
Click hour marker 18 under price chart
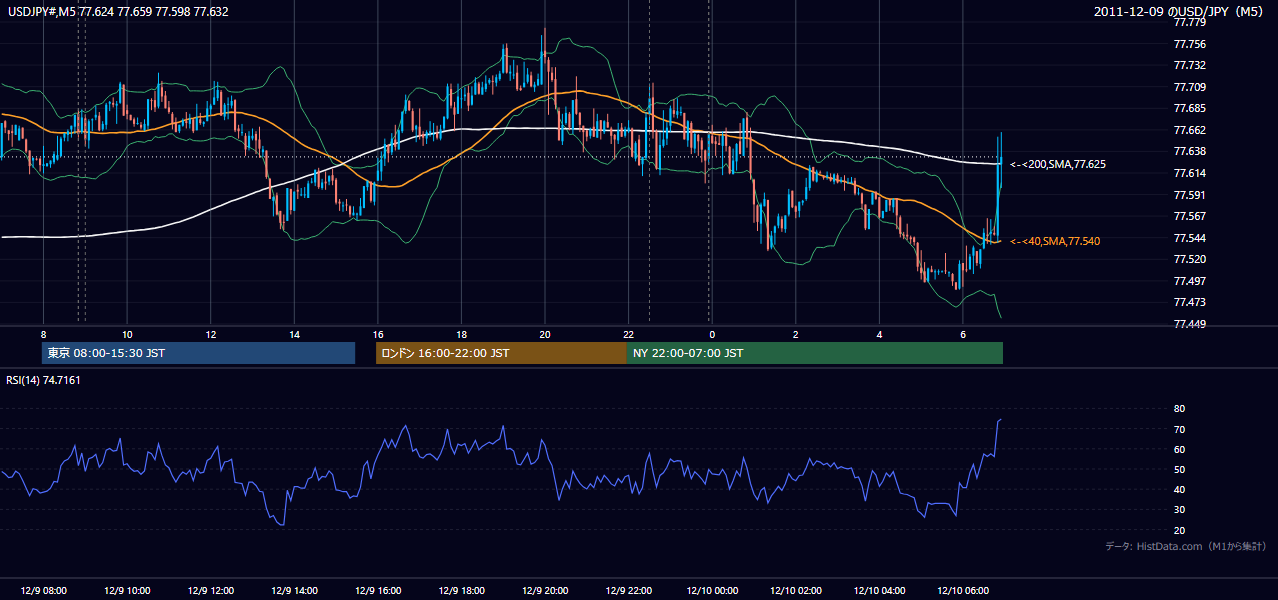pyautogui.click(x=461, y=333)
